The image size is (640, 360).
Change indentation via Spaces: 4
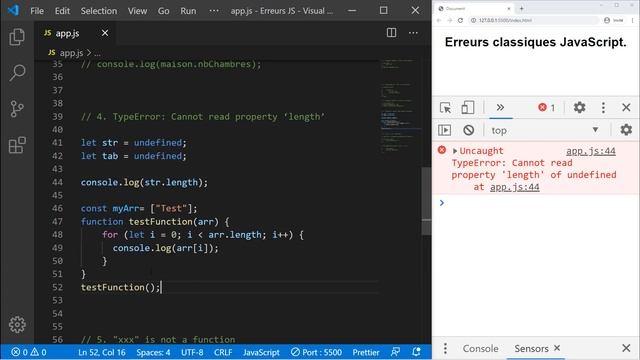153,352
